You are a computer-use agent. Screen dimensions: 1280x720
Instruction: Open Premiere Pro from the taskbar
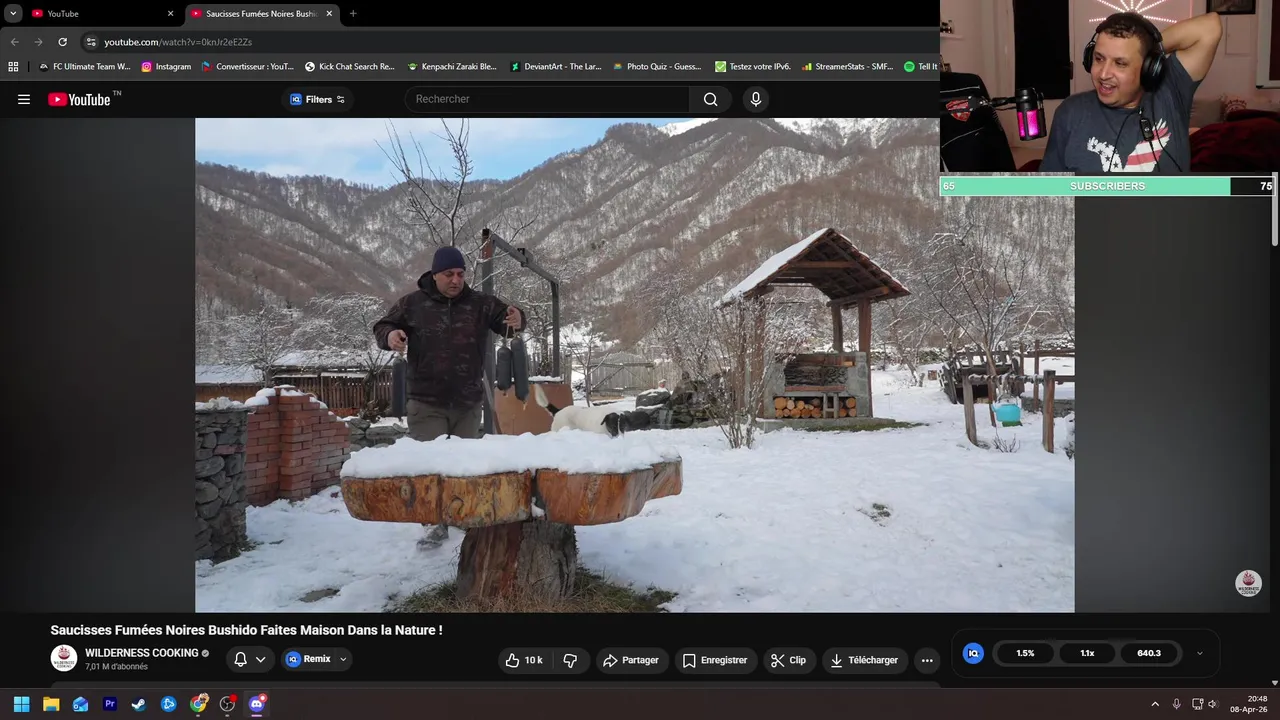[110, 704]
